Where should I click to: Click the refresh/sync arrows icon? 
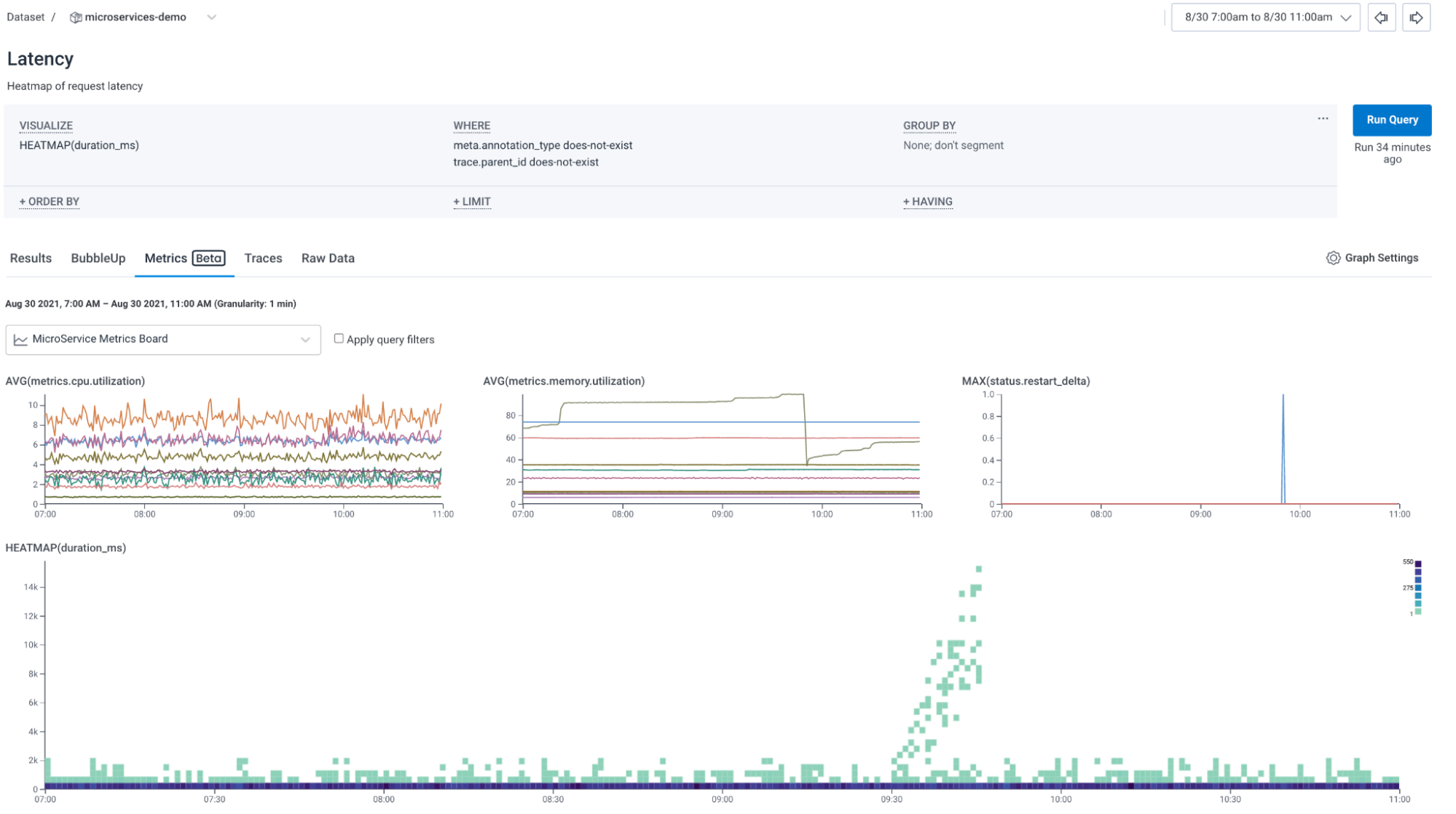click(x=1382, y=17)
